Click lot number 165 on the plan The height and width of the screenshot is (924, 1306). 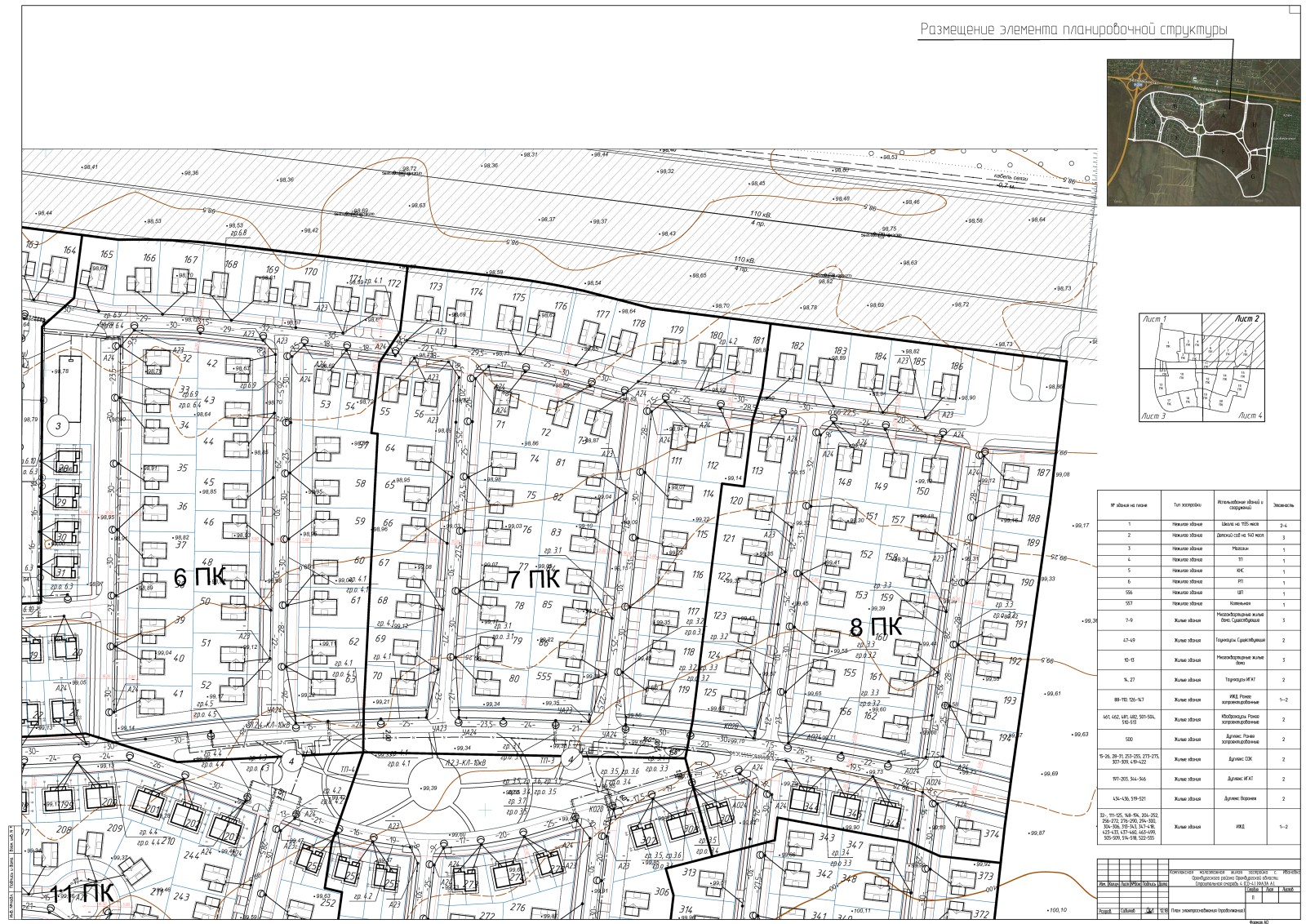[x=107, y=255]
